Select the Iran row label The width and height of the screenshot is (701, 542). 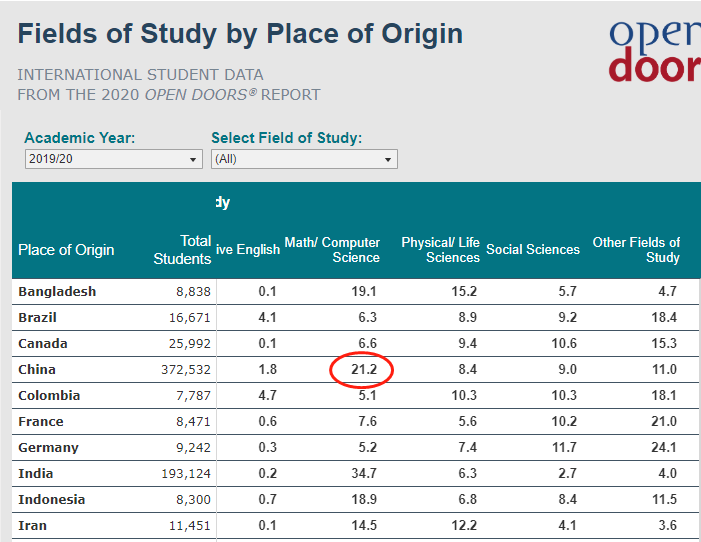pos(33,525)
